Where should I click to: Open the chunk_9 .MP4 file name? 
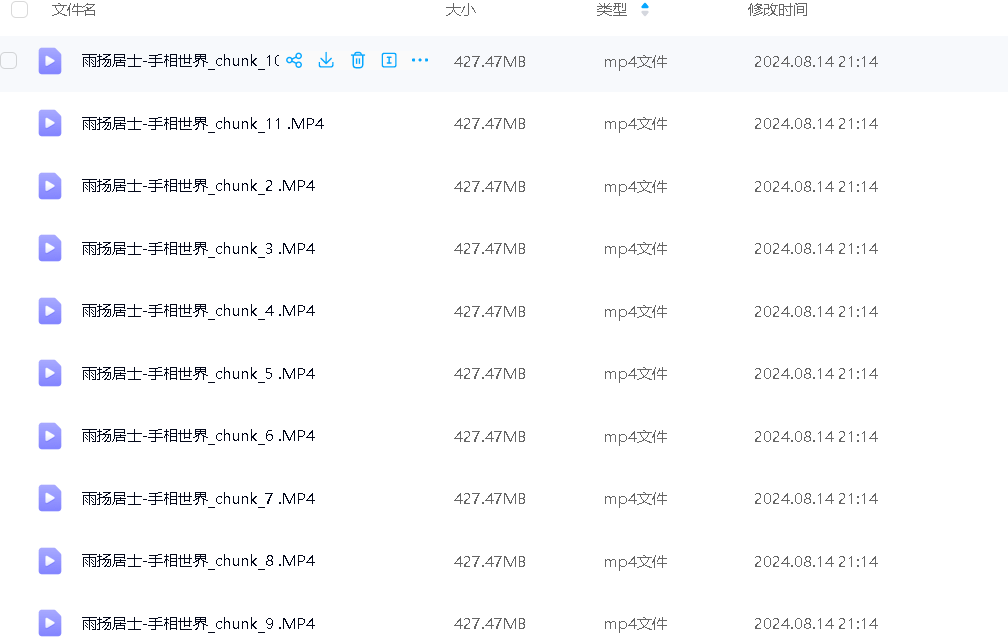point(198,624)
